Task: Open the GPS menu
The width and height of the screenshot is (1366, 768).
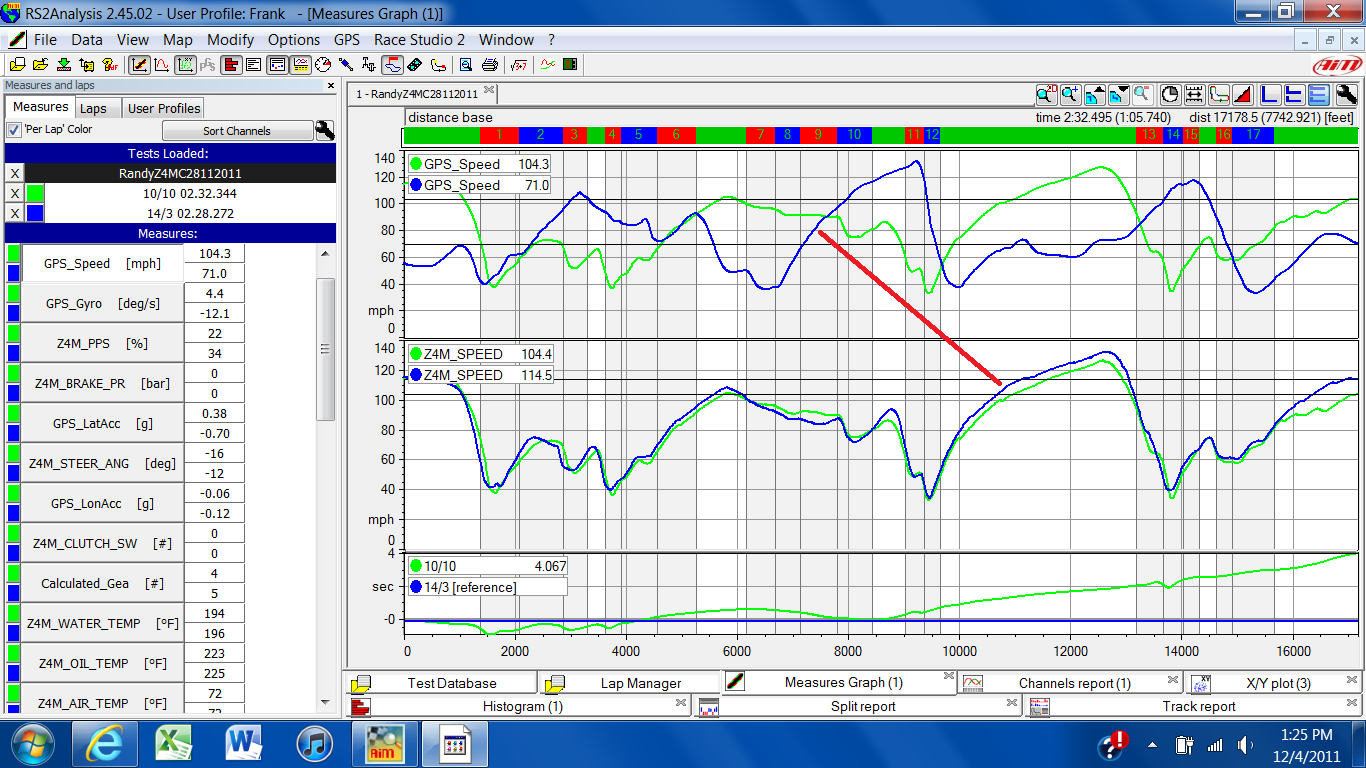Action: click(347, 40)
